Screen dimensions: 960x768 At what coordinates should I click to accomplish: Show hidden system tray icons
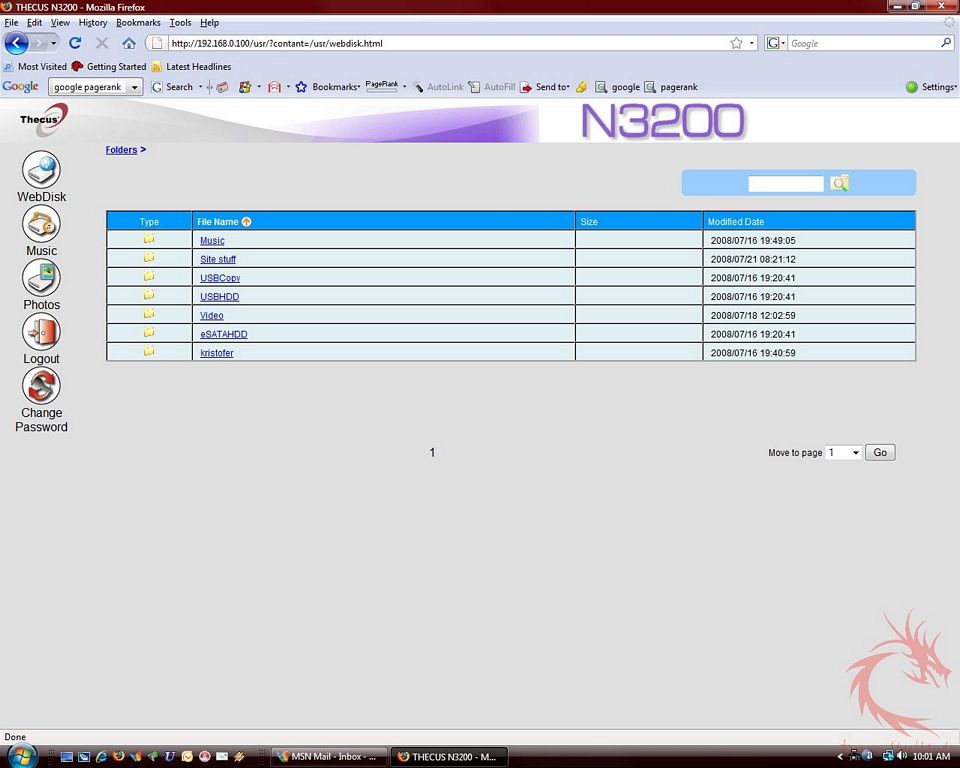click(840, 757)
